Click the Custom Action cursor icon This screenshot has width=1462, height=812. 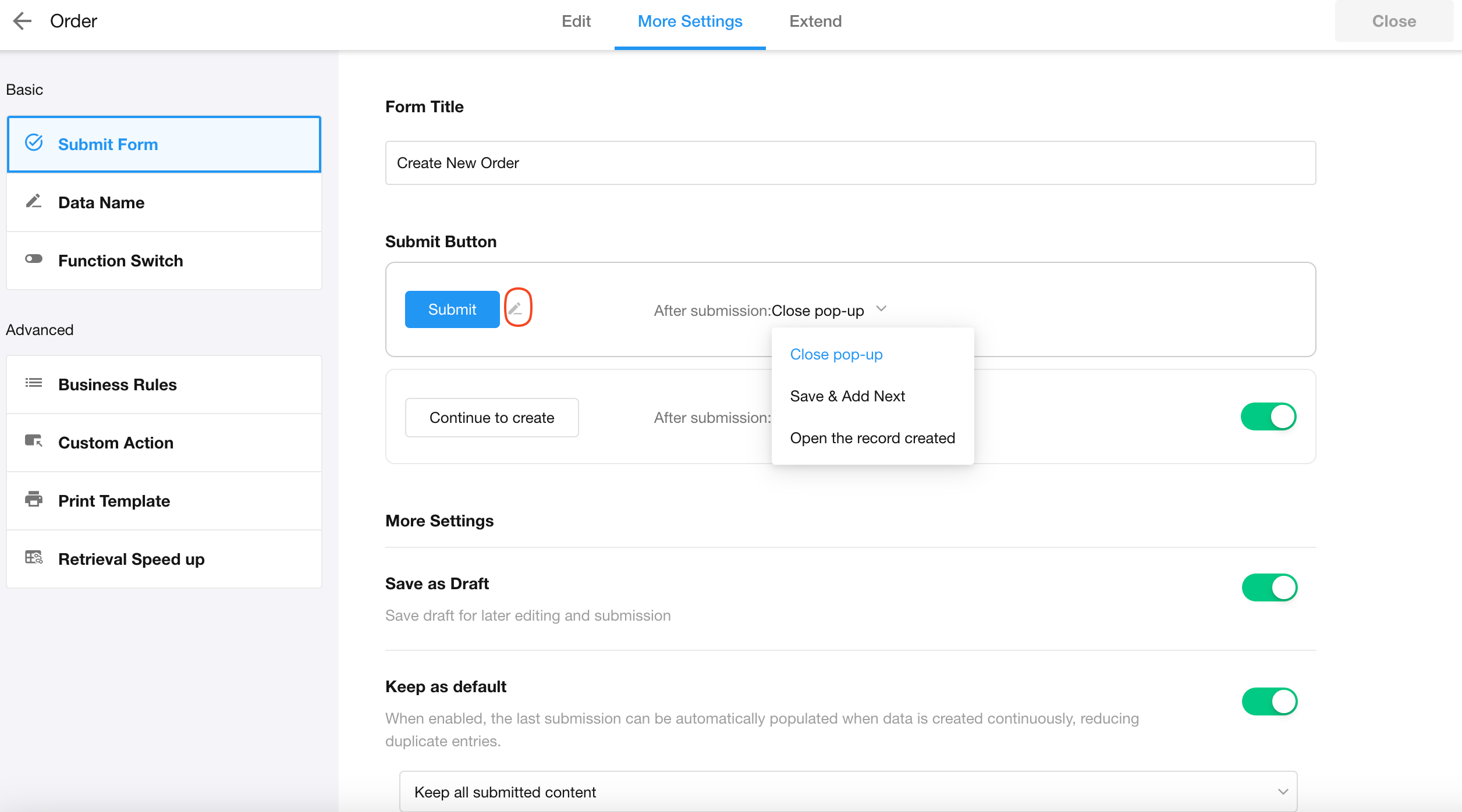point(34,441)
